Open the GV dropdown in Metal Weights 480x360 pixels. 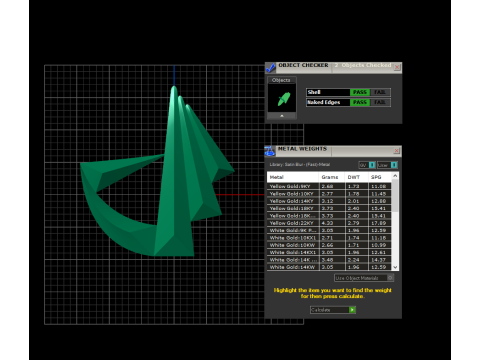tap(367, 165)
